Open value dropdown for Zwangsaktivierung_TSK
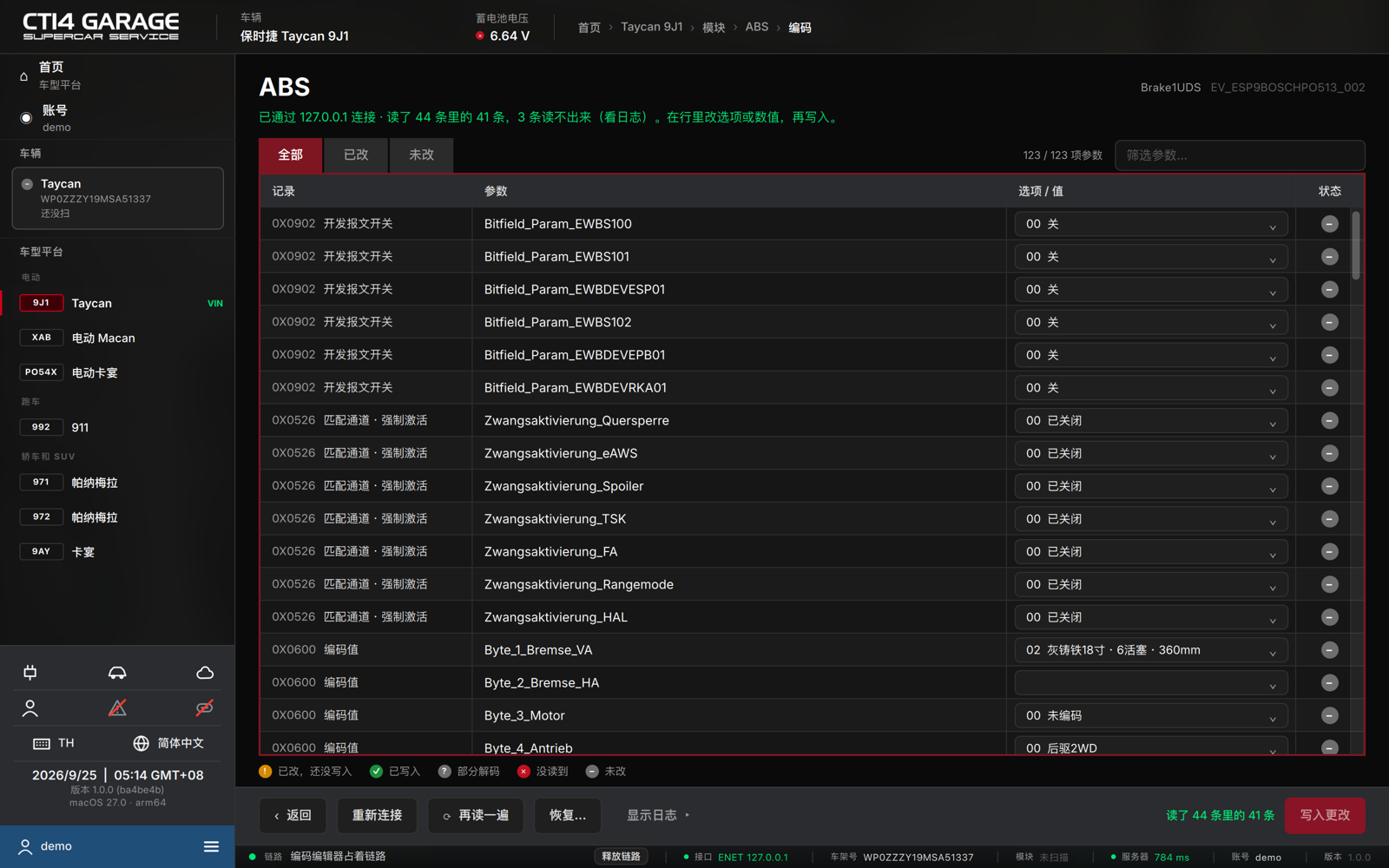 [1151, 519]
